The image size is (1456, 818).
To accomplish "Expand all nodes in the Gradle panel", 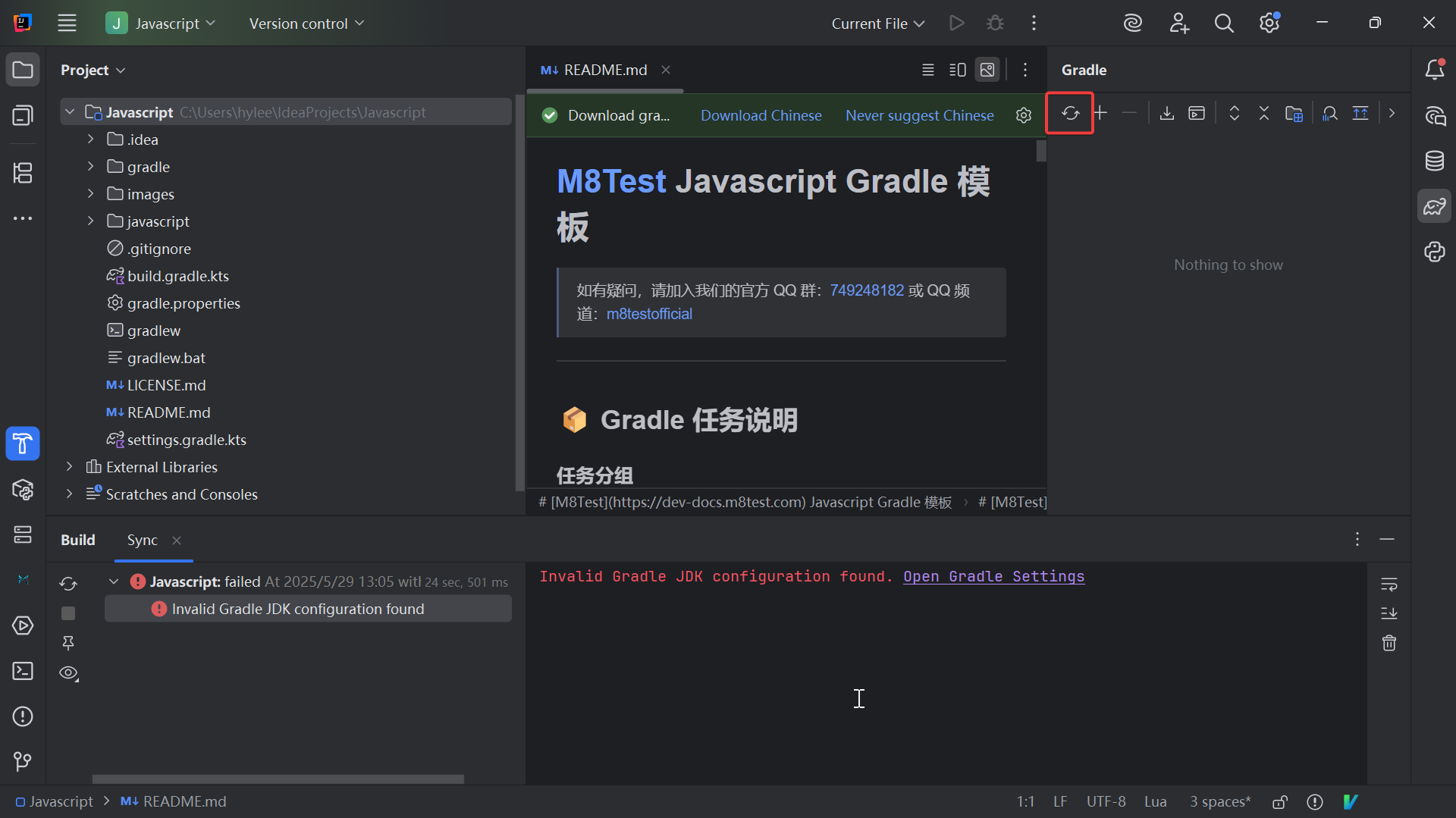I will tap(1234, 113).
